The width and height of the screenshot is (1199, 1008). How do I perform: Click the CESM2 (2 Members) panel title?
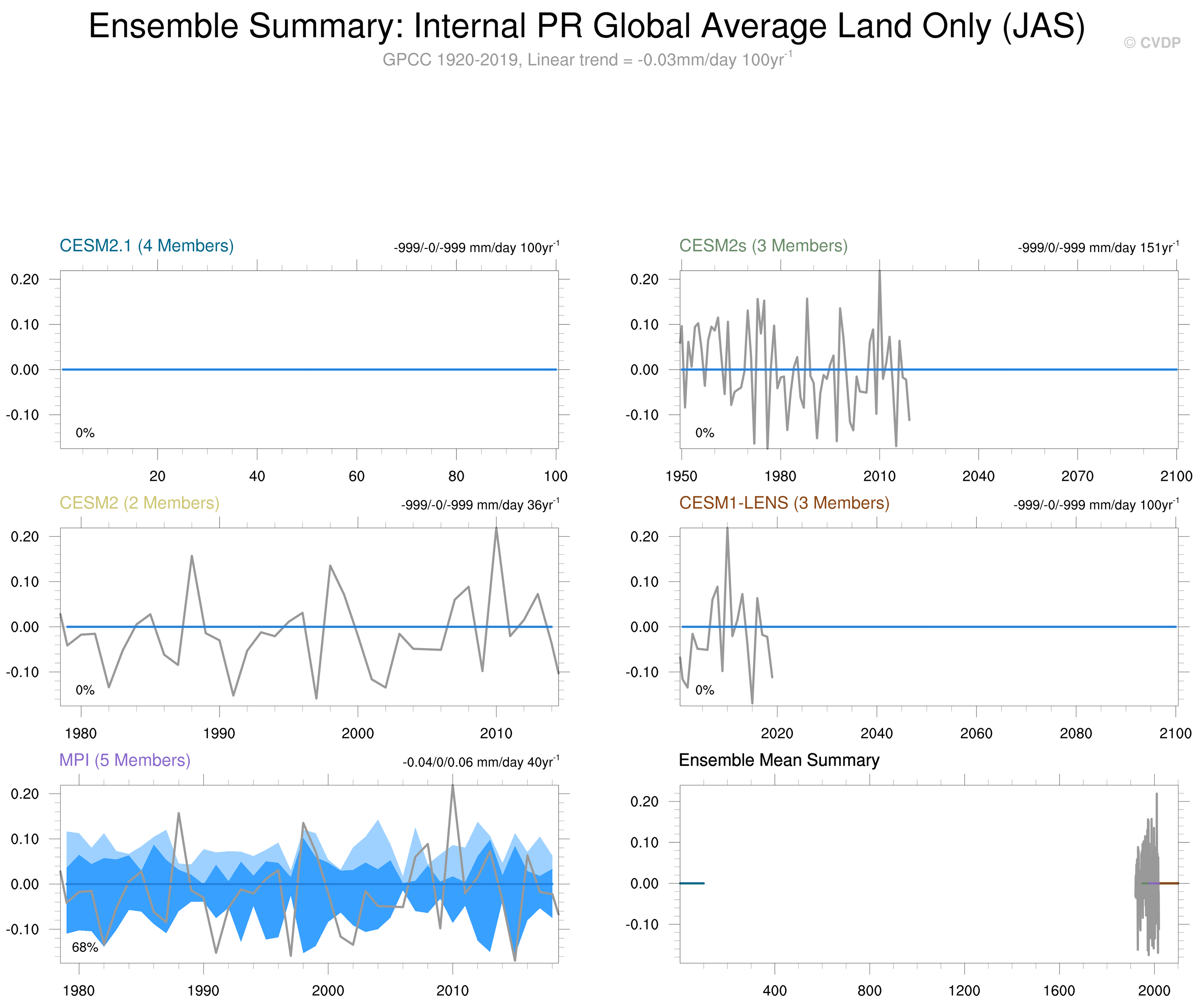(x=140, y=503)
